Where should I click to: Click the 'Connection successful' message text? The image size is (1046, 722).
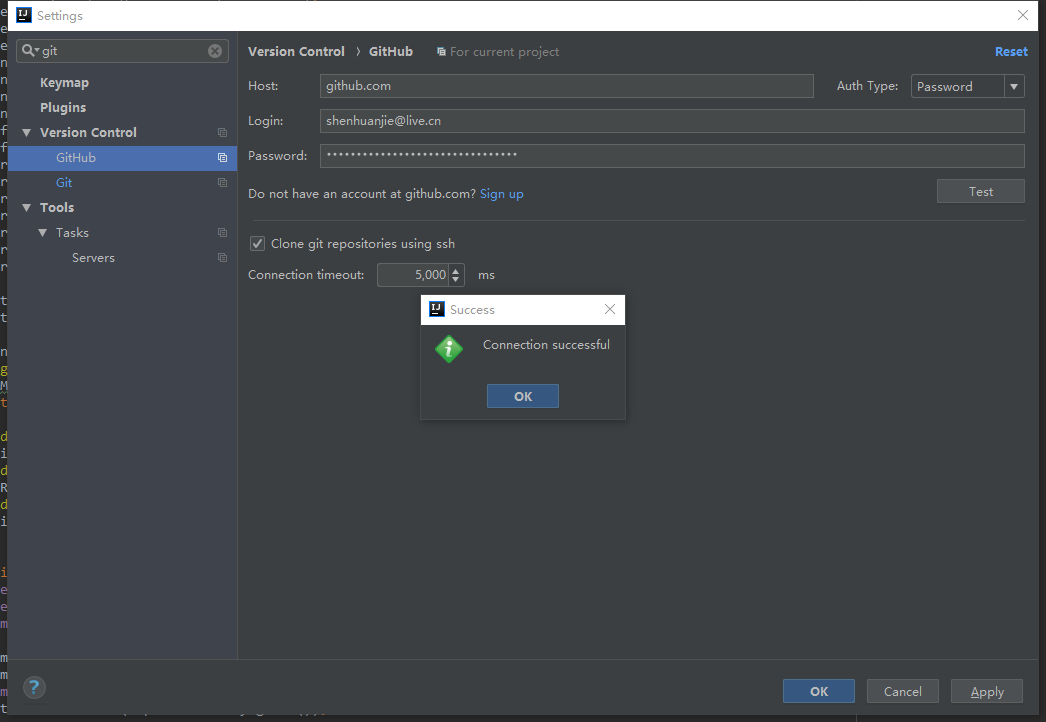(546, 345)
